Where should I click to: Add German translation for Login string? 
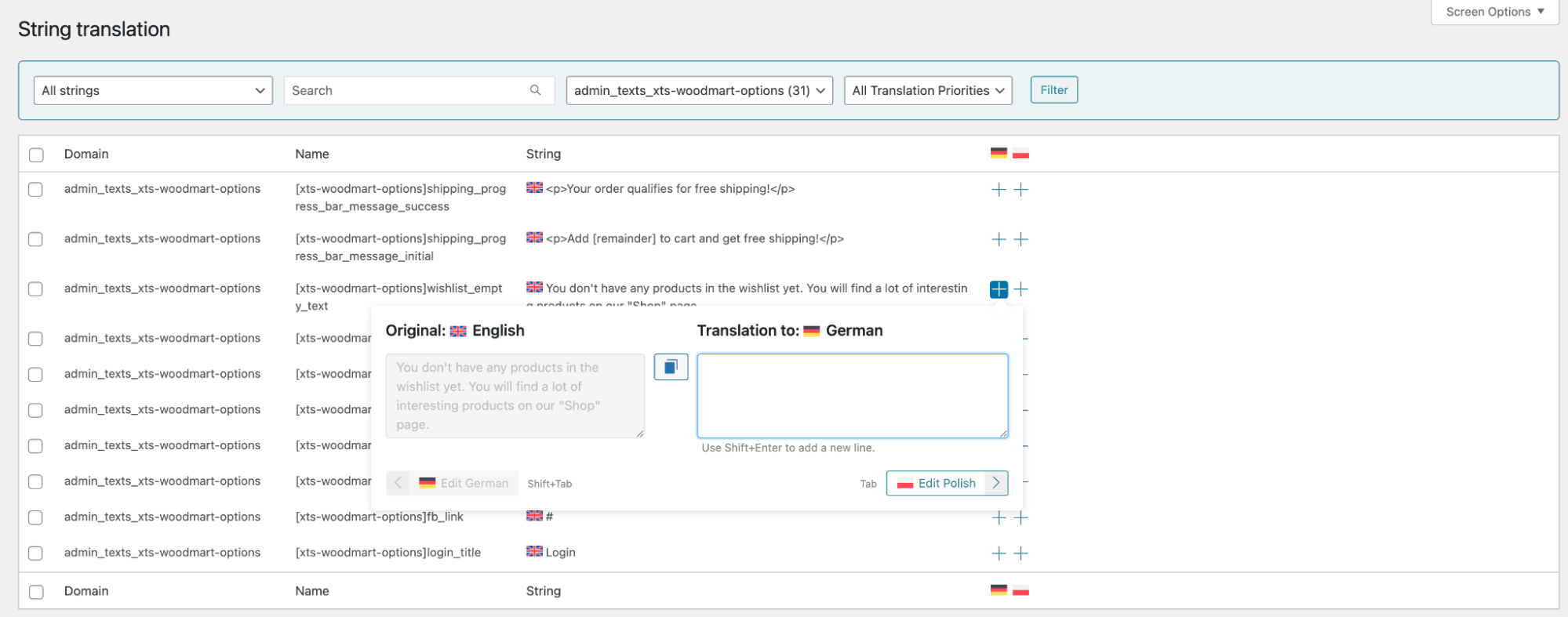(999, 553)
